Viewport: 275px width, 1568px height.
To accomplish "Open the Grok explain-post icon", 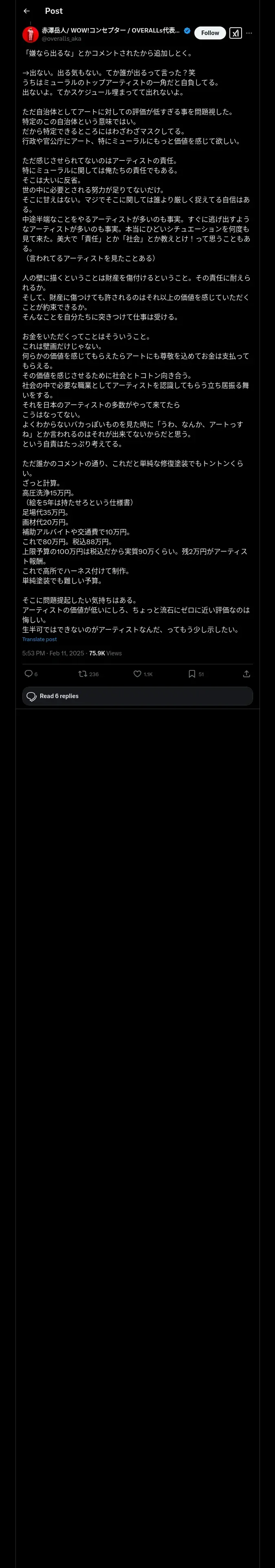I will tap(235, 33).
